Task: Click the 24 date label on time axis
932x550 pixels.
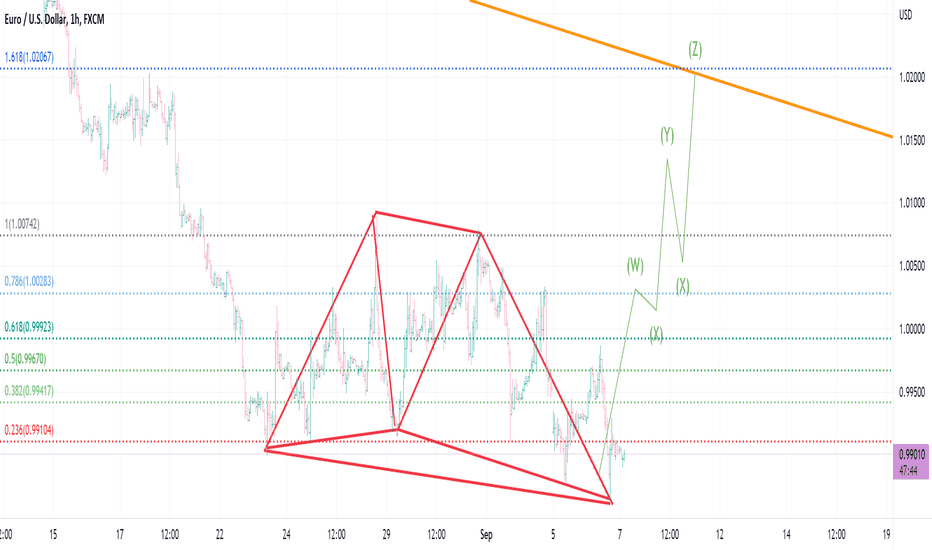Action: [286, 535]
